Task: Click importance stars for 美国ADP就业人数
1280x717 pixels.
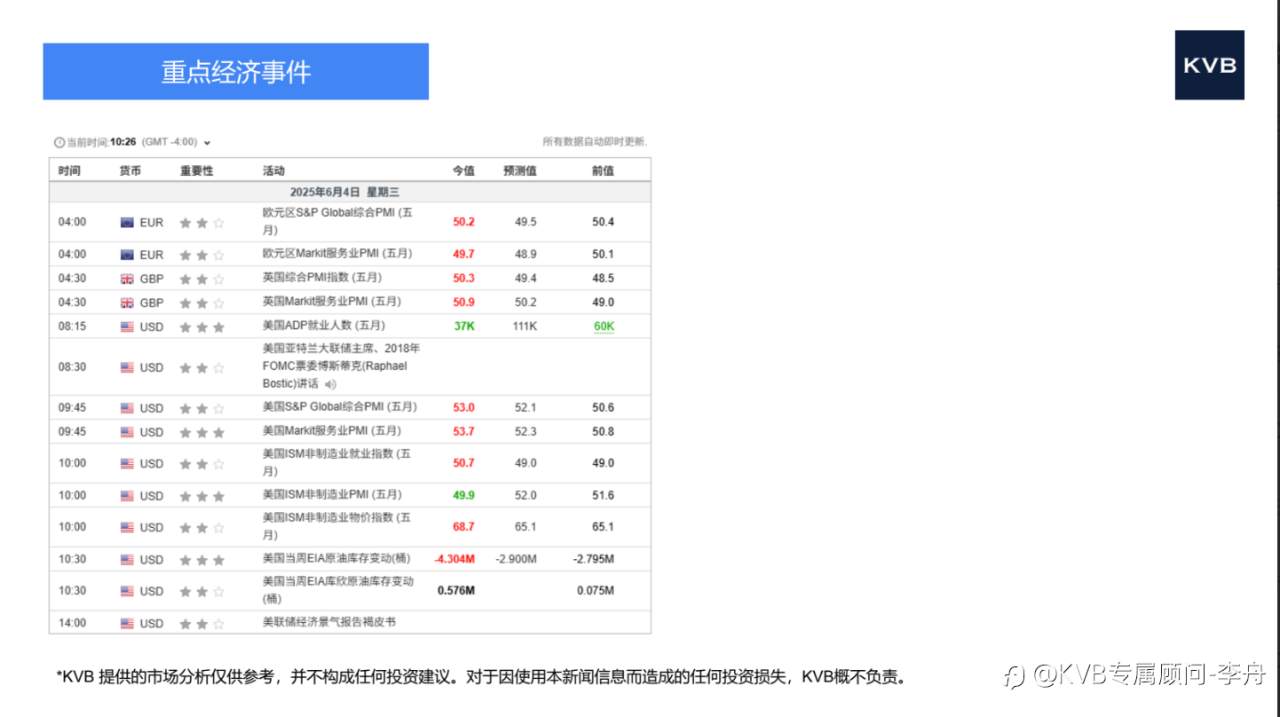Action: coord(202,327)
